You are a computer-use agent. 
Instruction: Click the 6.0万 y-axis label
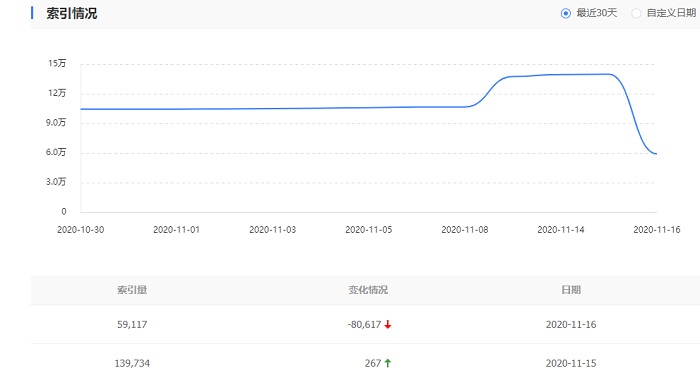(56, 152)
